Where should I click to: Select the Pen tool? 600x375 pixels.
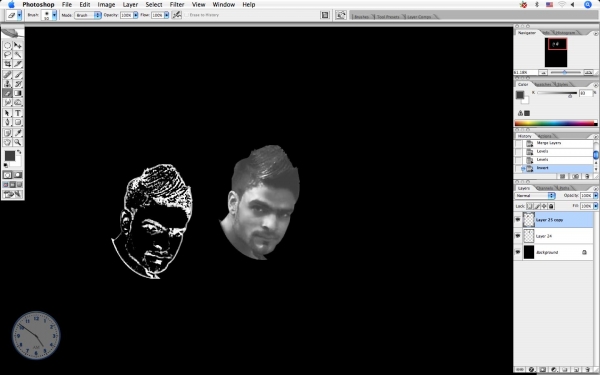click(x=7, y=122)
